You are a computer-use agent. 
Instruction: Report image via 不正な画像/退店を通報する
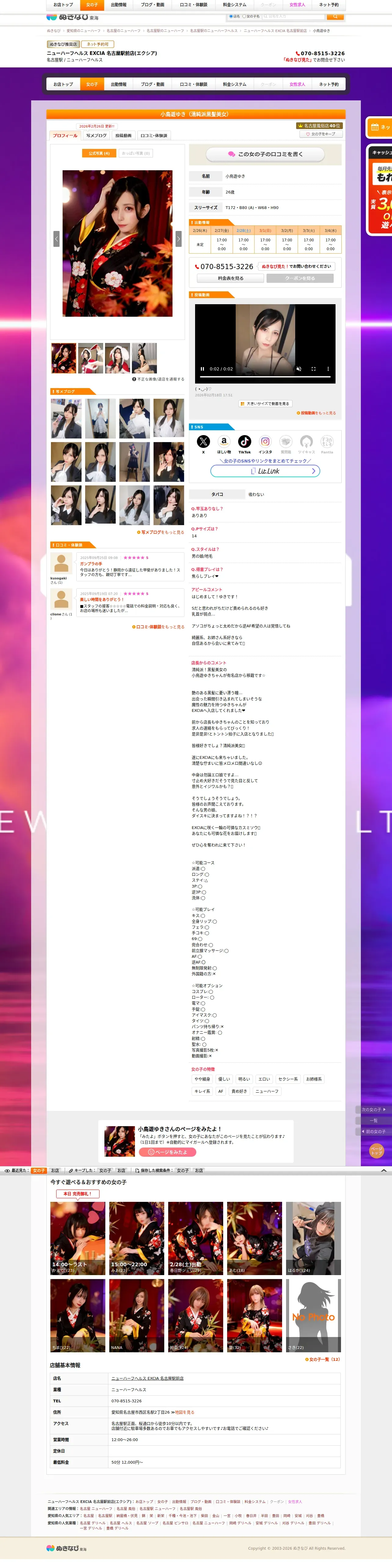coord(158,379)
